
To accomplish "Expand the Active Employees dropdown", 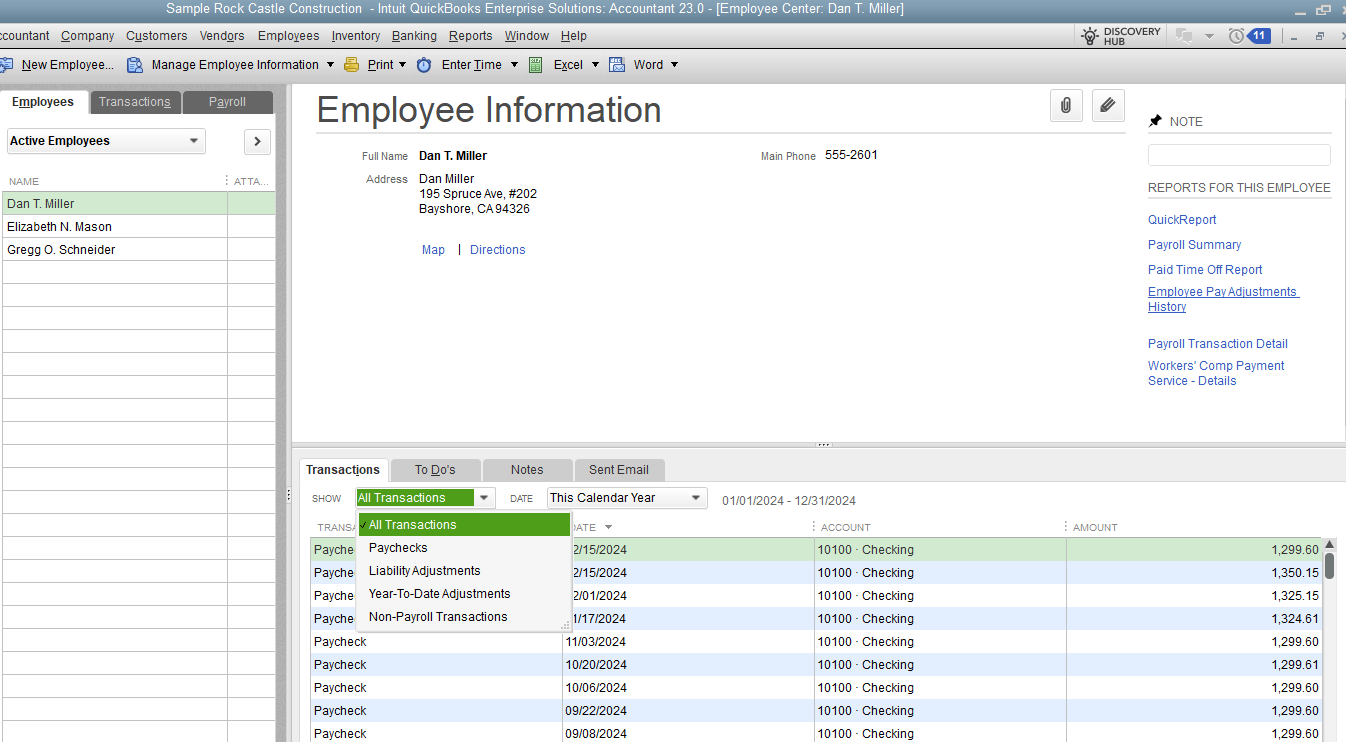I will pyautogui.click(x=194, y=141).
